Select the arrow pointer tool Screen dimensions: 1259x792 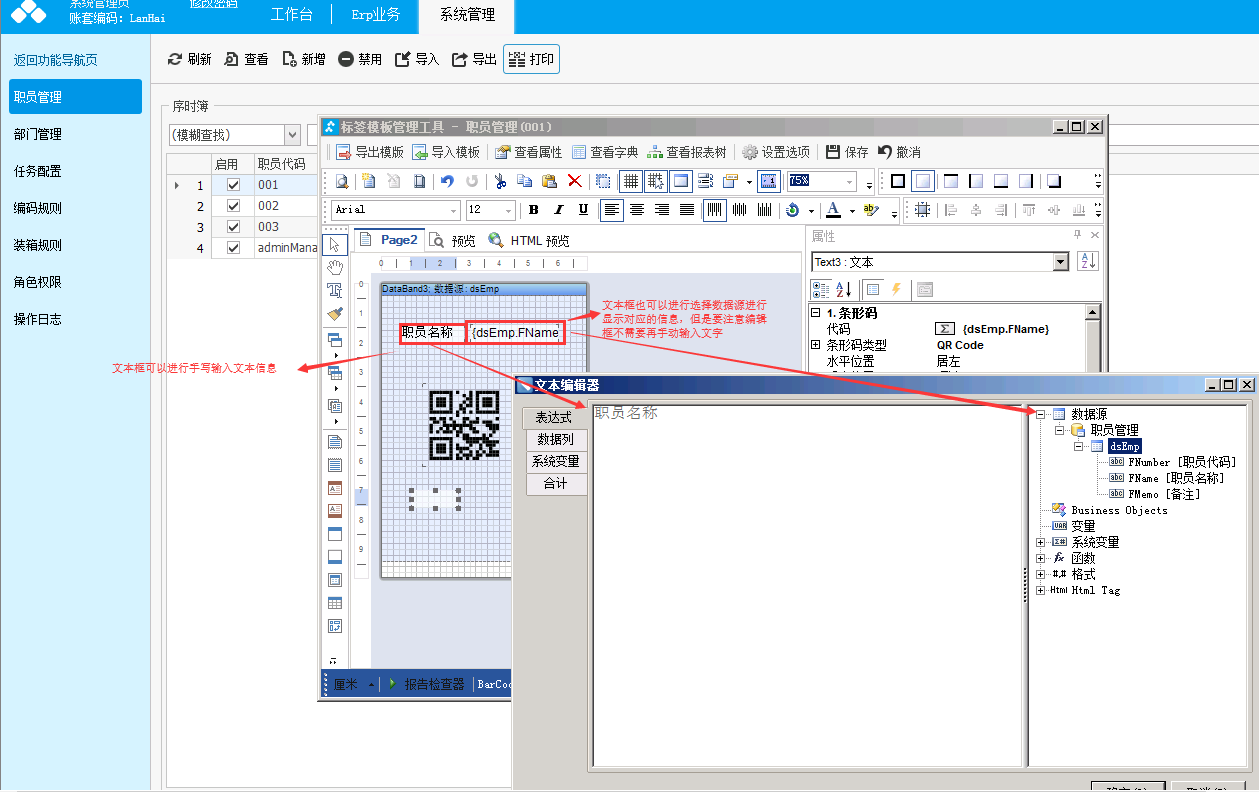[335, 244]
